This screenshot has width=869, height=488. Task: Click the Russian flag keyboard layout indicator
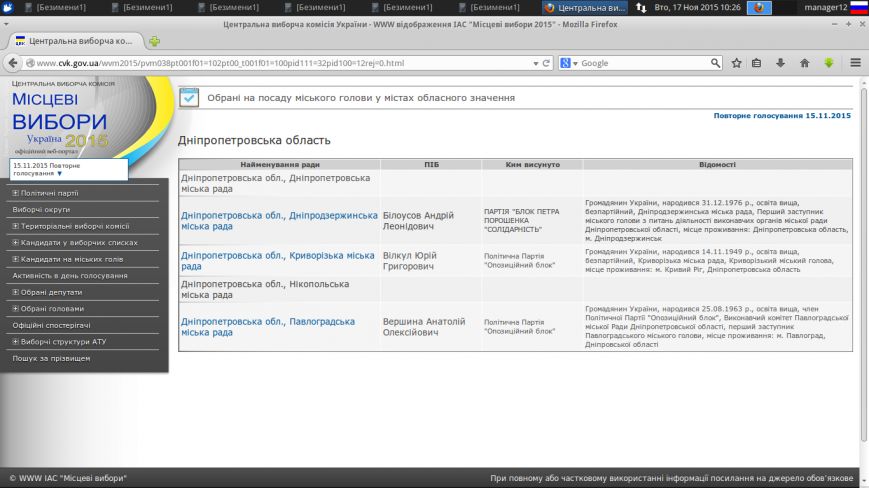pyautogui.click(x=858, y=8)
